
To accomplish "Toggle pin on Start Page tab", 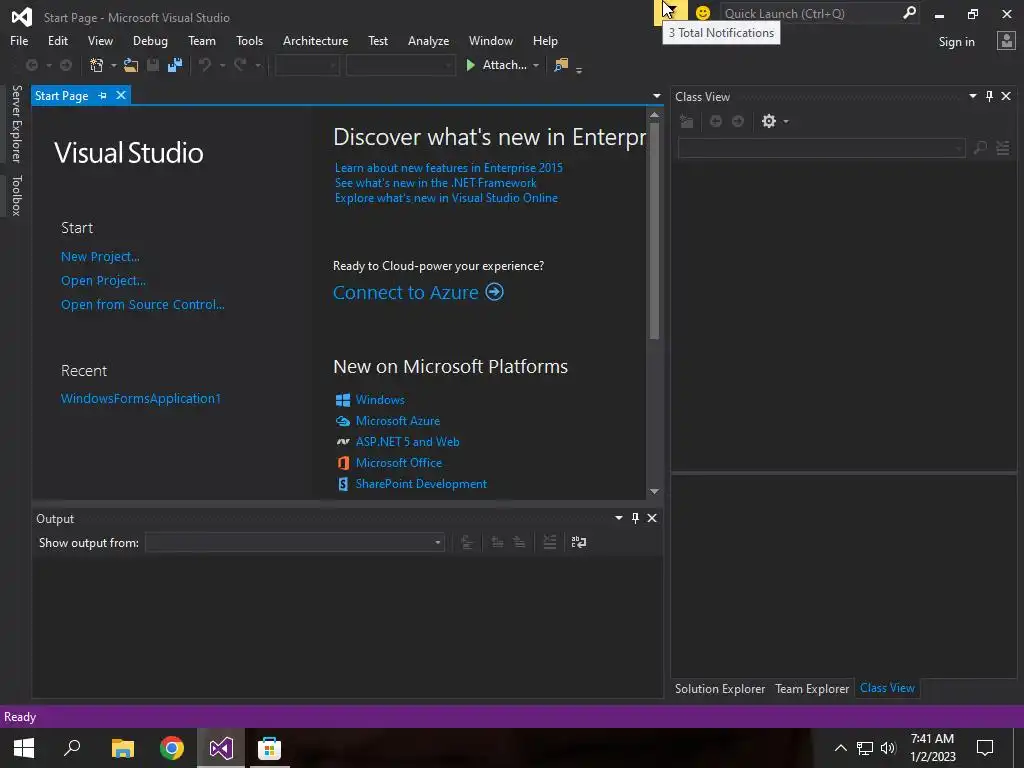I will pos(103,95).
